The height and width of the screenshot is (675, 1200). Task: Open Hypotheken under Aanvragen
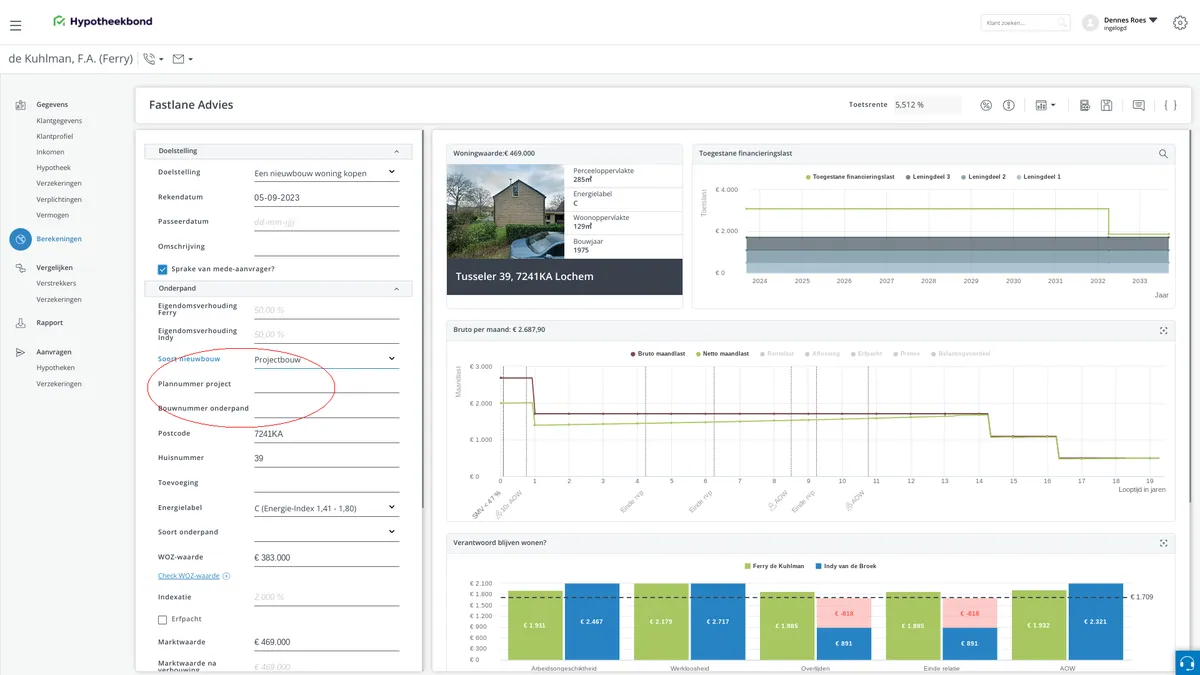point(56,368)
